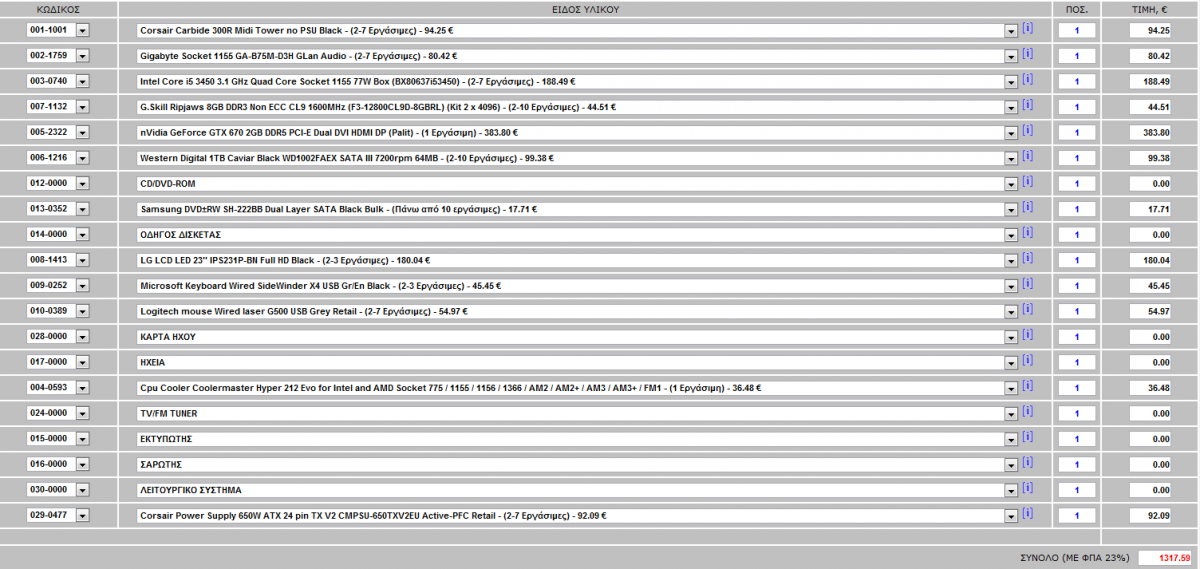
Task: Open info icon for ΕΚΤΥΠΩΤΗΣ row
Action: click(x=1027, y=437)
